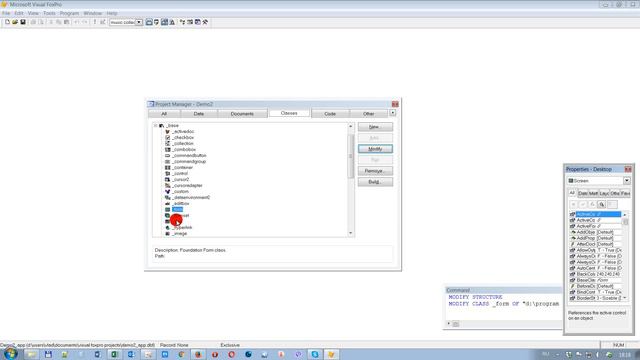This screenshot has height=360, width=640.
Task: Open the Screen object dropdown in Properties
Action: (627, 180)
